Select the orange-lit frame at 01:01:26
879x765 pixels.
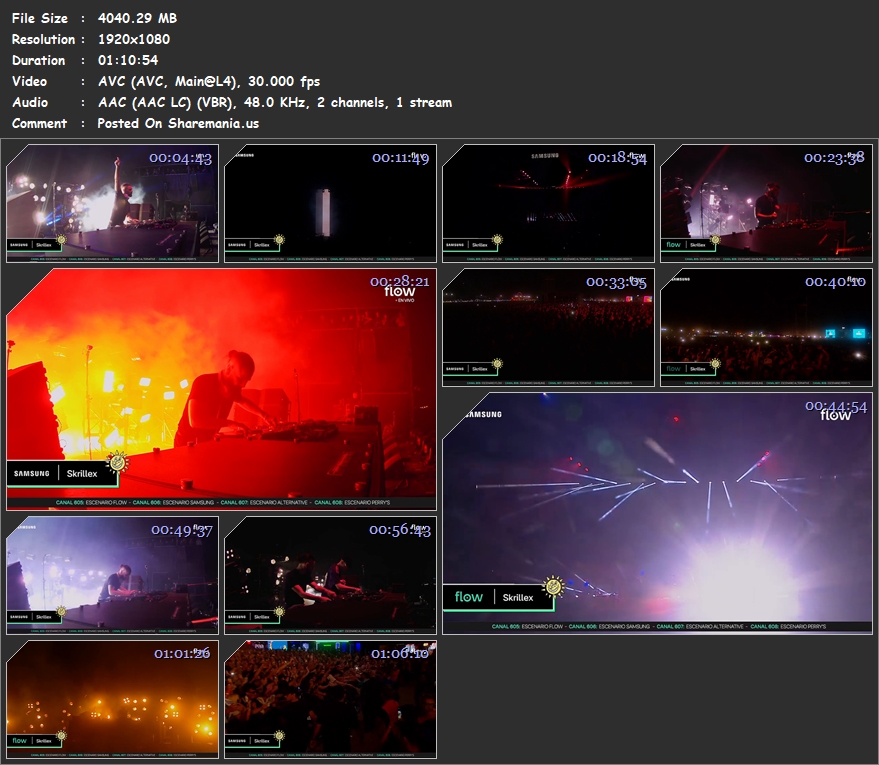point(112,699)
